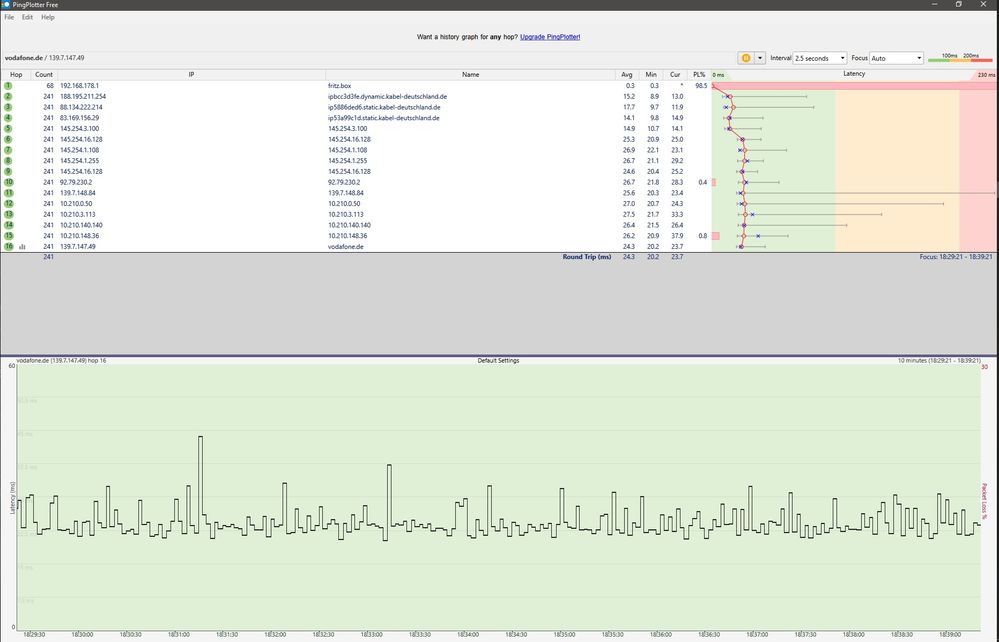Select IP 10.210.3.113 in IP column
The width and height of the screenshot is (999, 642).
point(78,214)
